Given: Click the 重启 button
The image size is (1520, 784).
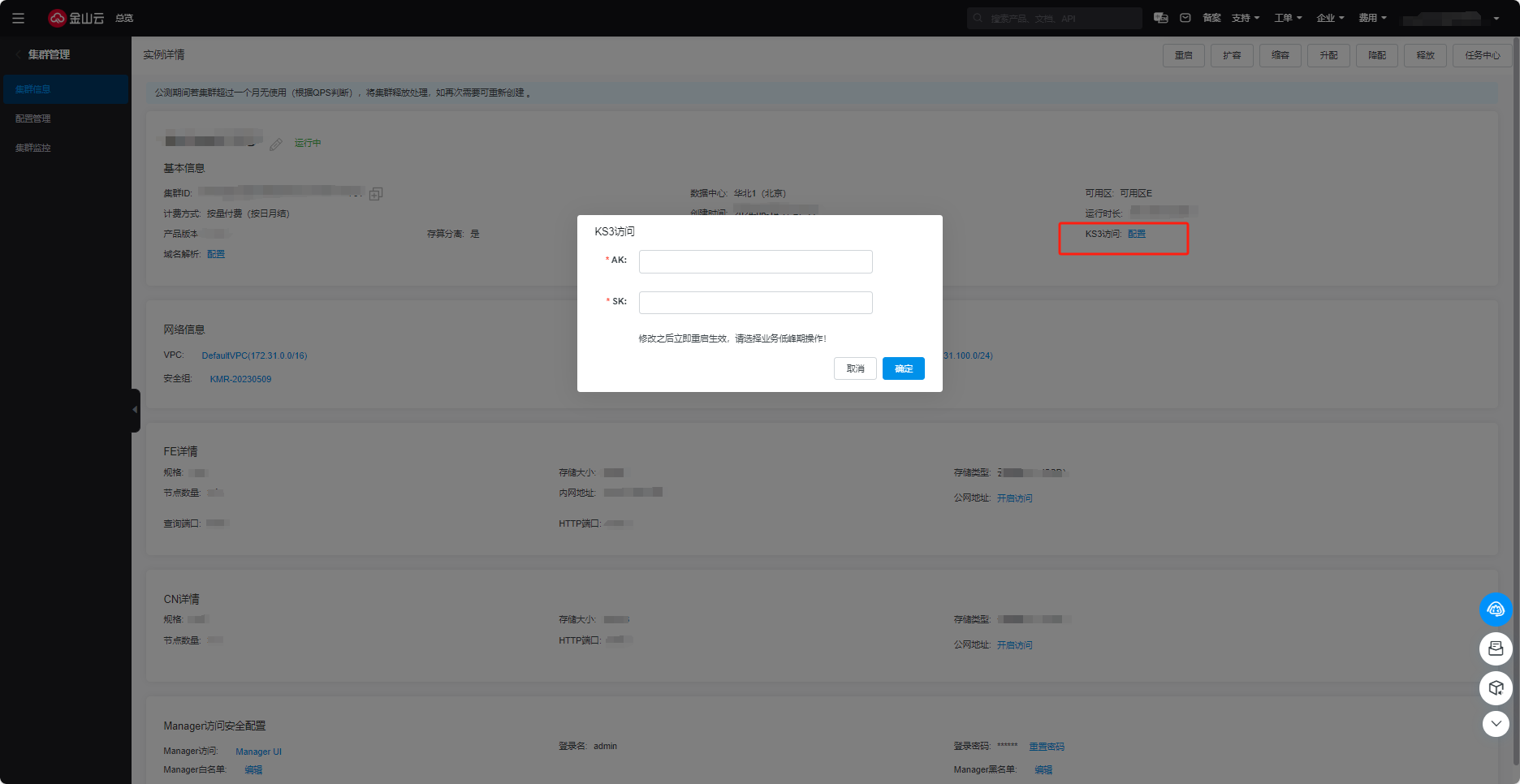Looking at the screenshot, I should coord(1184,55).
